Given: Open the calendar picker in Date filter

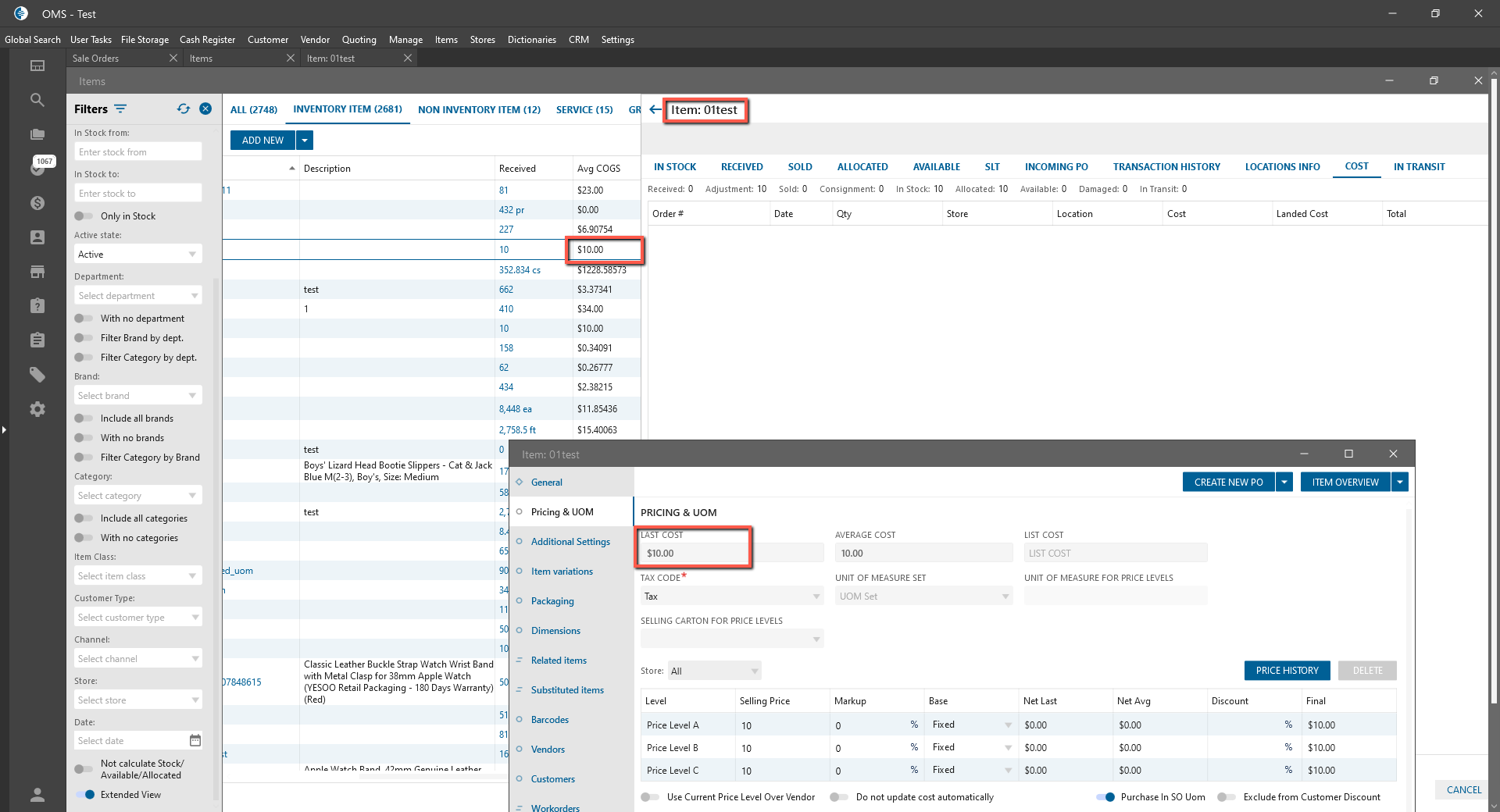Looking at the screenshot, I should click(x=195, y=740).
